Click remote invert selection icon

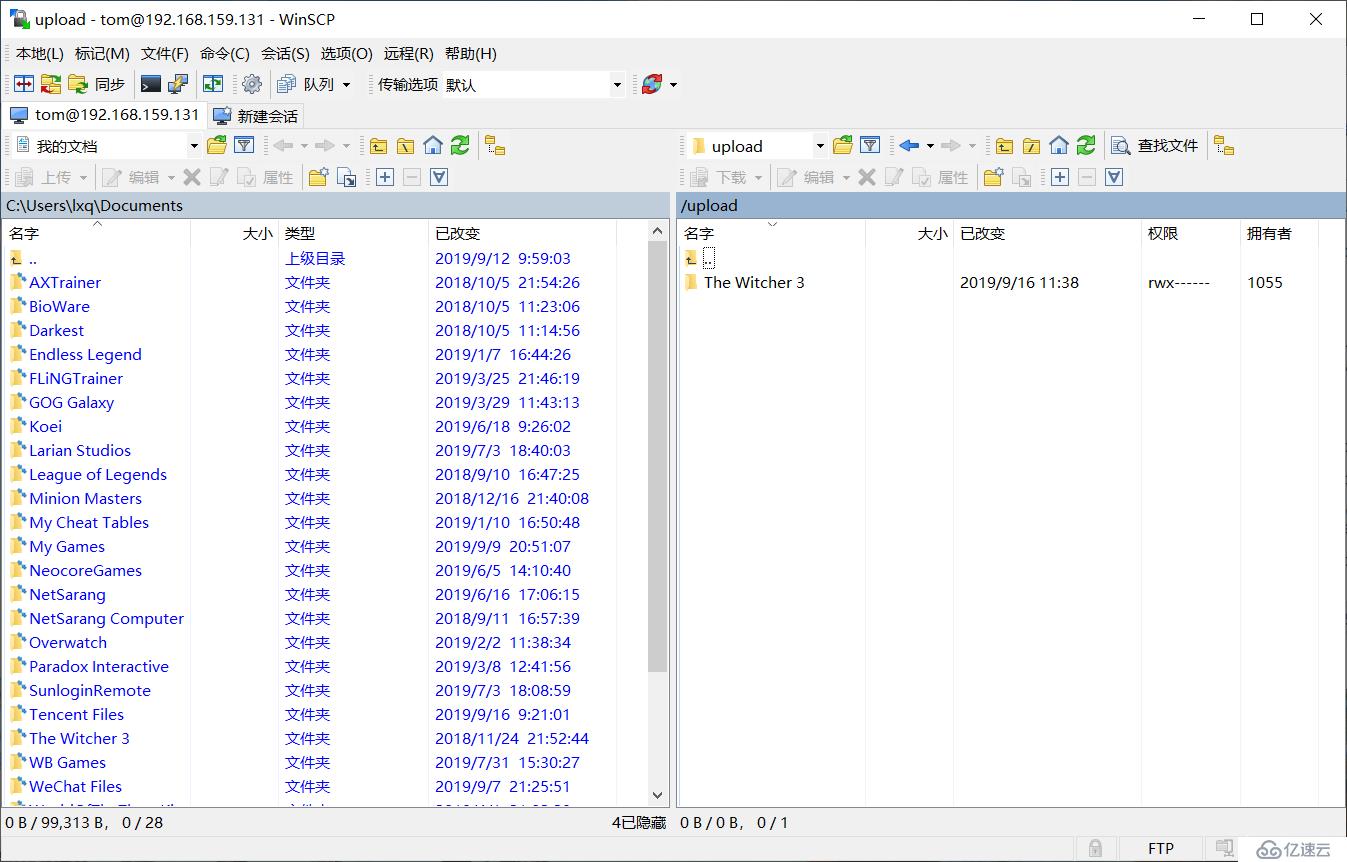tap(1114, 177)
